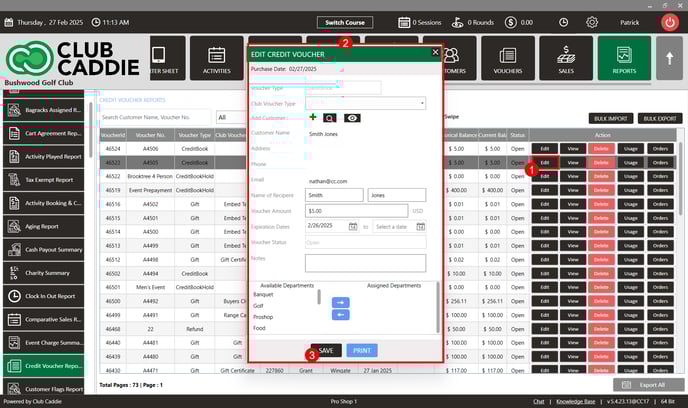Open the Activities module icon

tap(216, 59)
